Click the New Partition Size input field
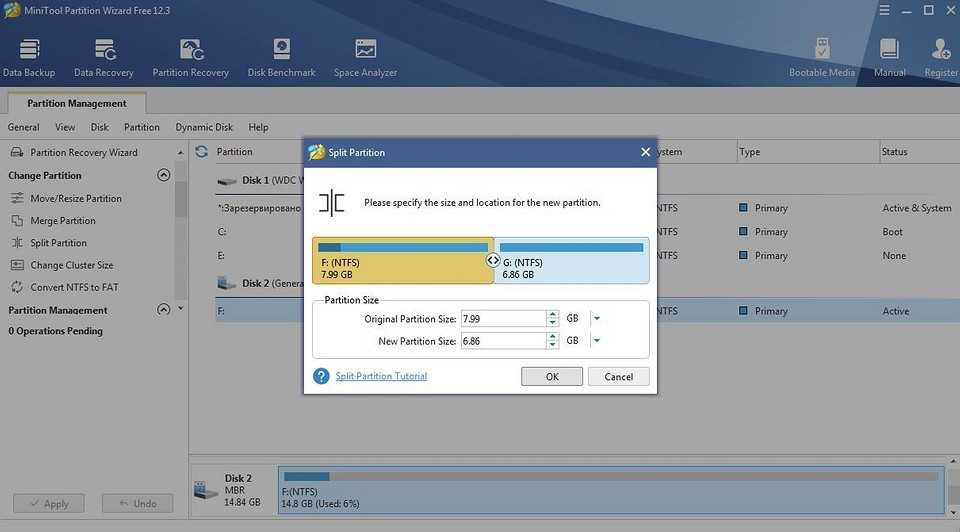 point(502,341)
